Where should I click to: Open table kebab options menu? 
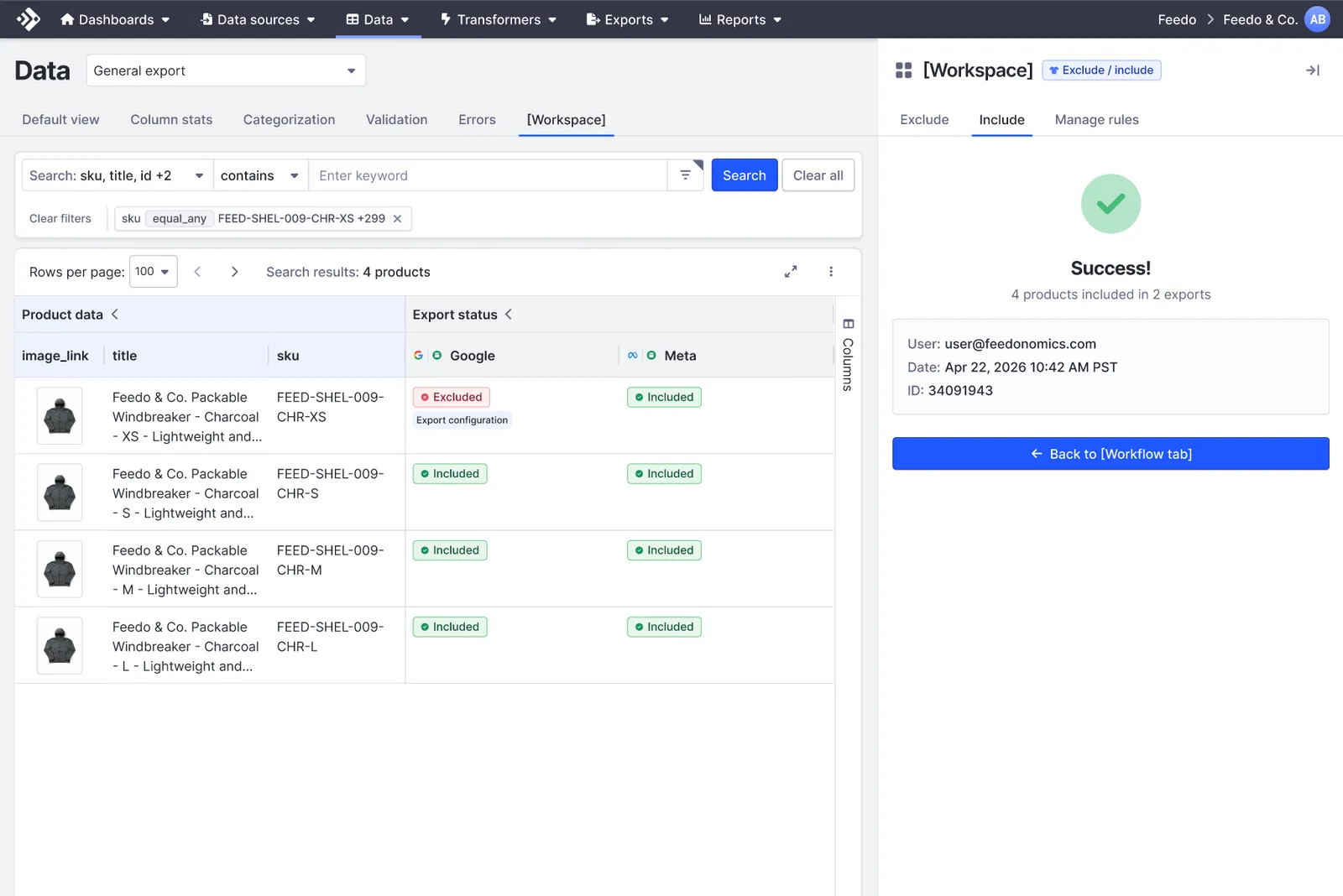click(831, 272)
